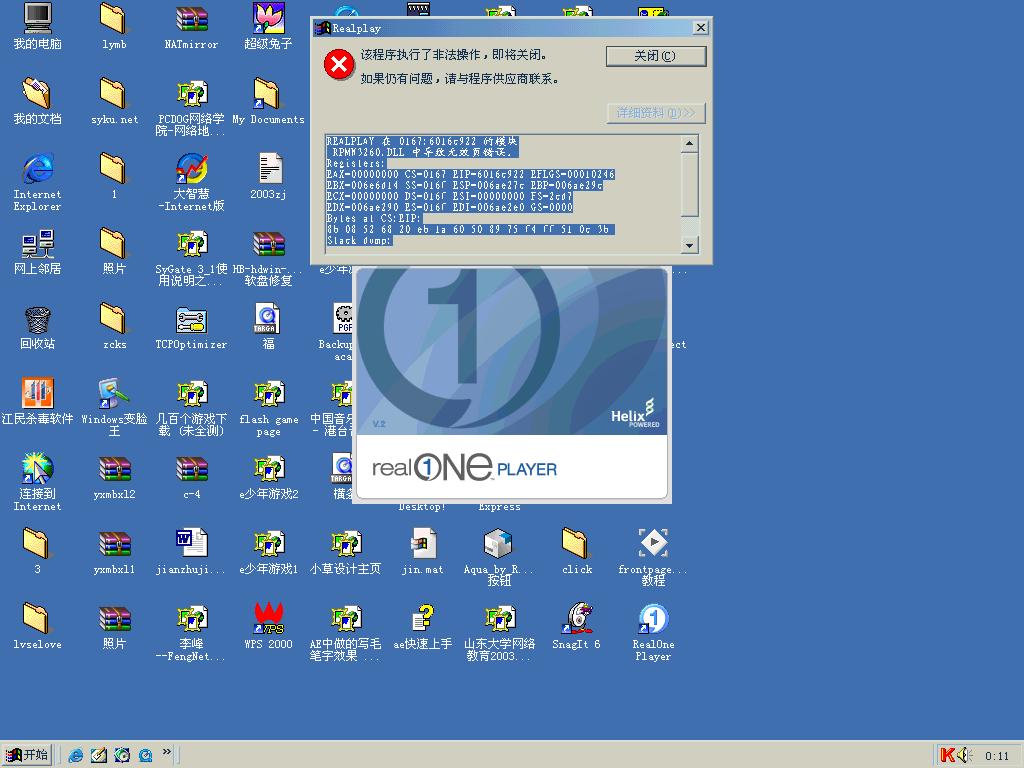Click error details scrollbar down arrow
The width and height of the screenshot is (1024, 768).
(690, 246)
